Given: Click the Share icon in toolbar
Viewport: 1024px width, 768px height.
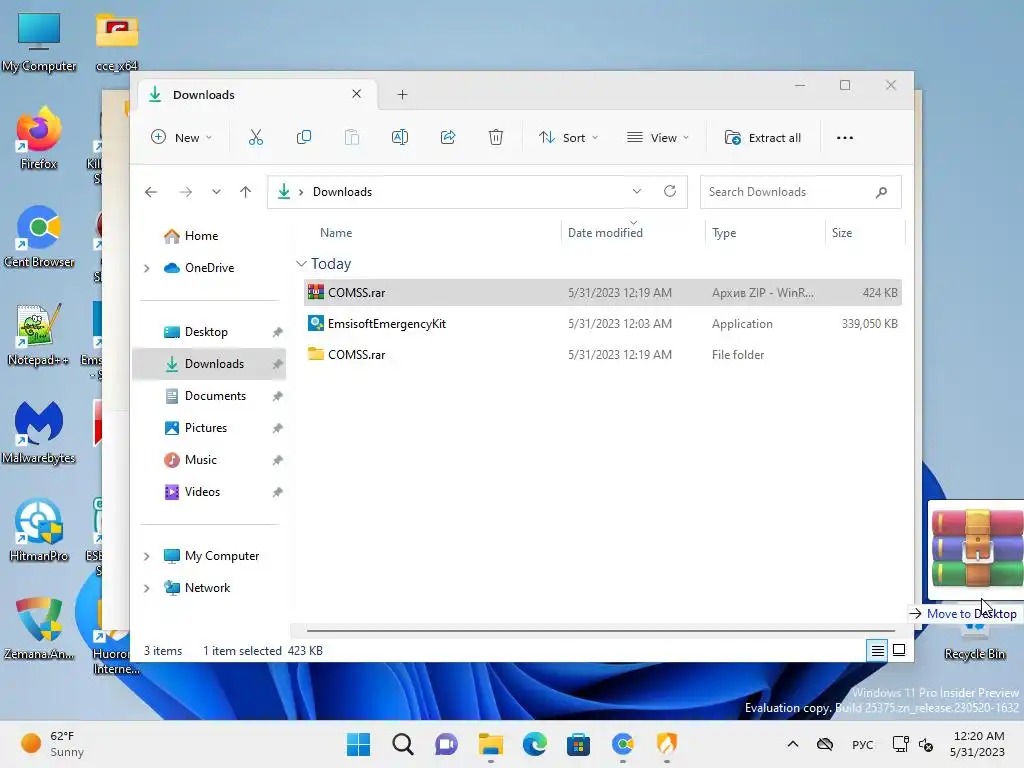Looking at the screenshot, I should click(448, 138).
